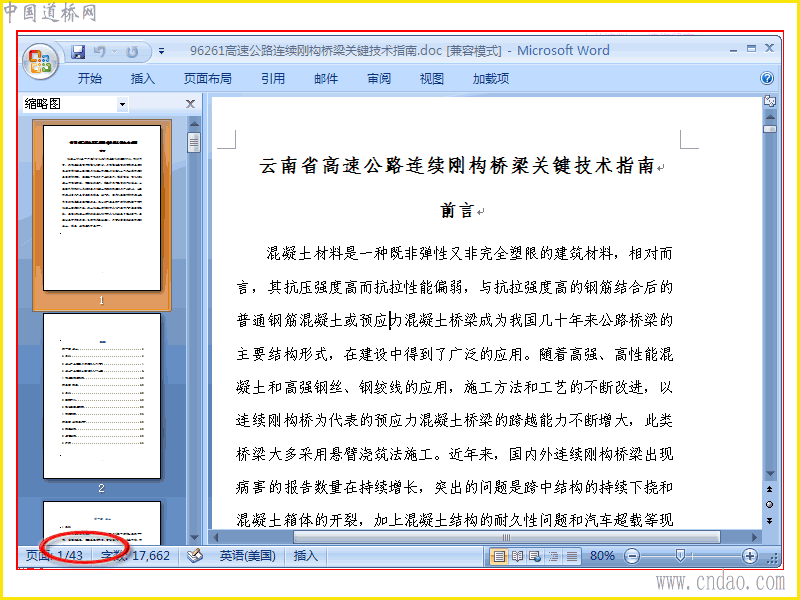The image size is (800, 600).
Task: Open the round Office button menu
Action: (40, 61)
